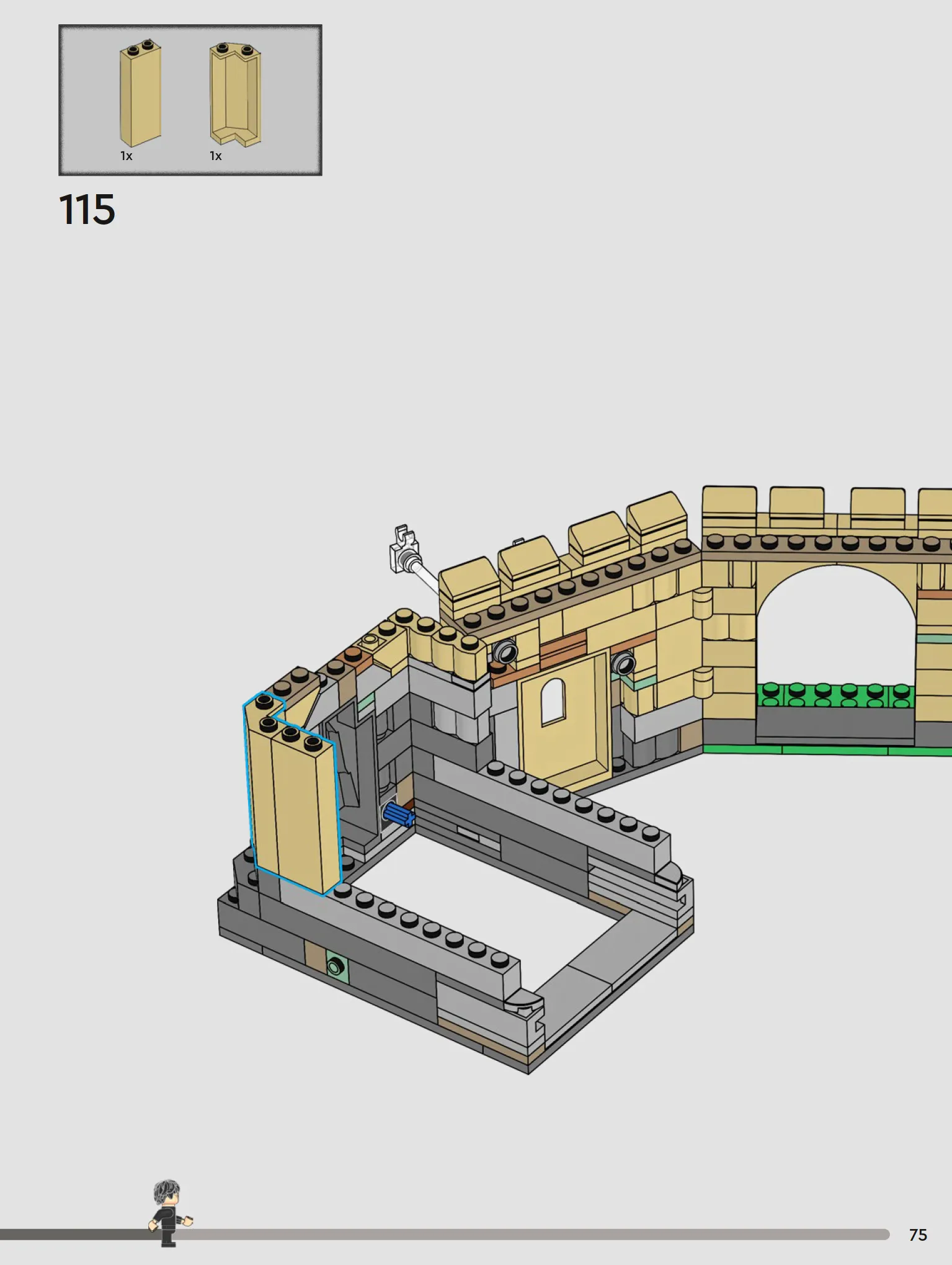Click the blue-outlined tan bricks in the model
This screenshot has width=952, height=1265.
point(291,794)
